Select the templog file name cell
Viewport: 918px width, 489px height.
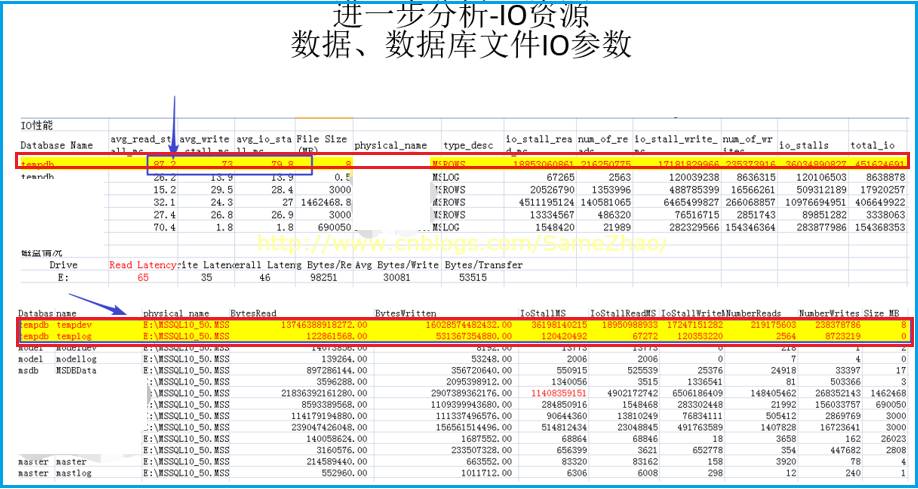tap(76, 337)
